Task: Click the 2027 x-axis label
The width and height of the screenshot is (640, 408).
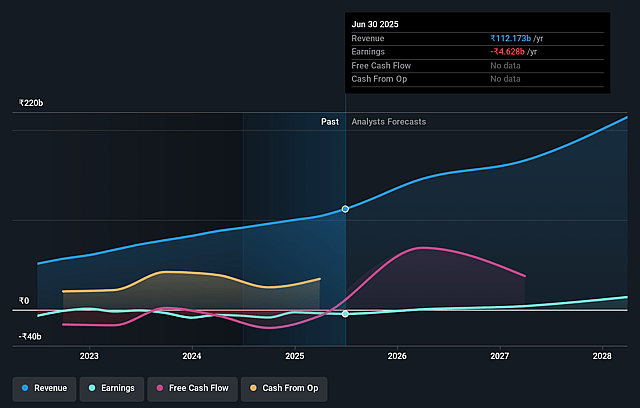Action: (x=500, y=356)
